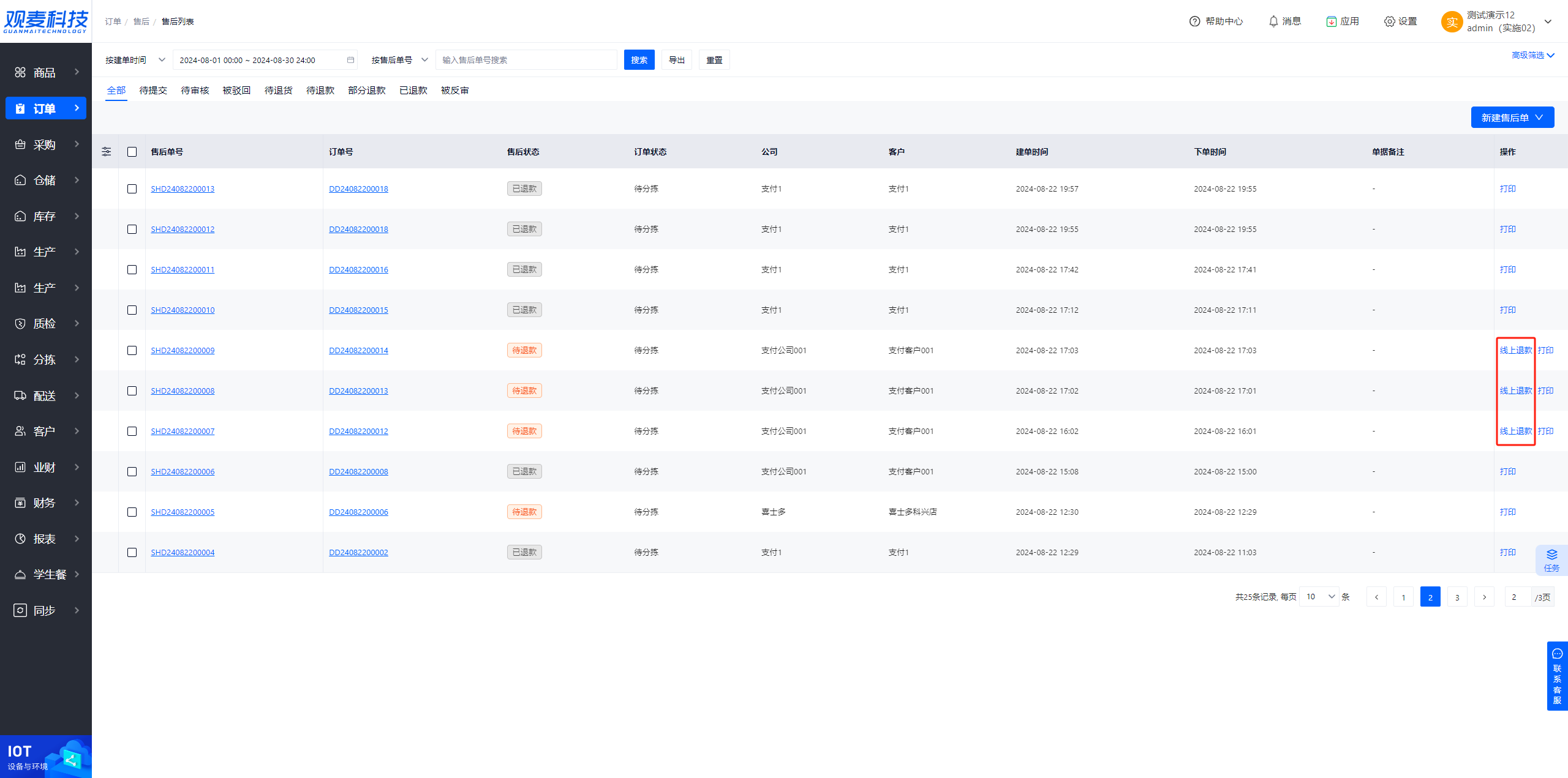Open the 商品 sidebar icon
This screenshot has width=1568, height=778.
click(20, 72)
